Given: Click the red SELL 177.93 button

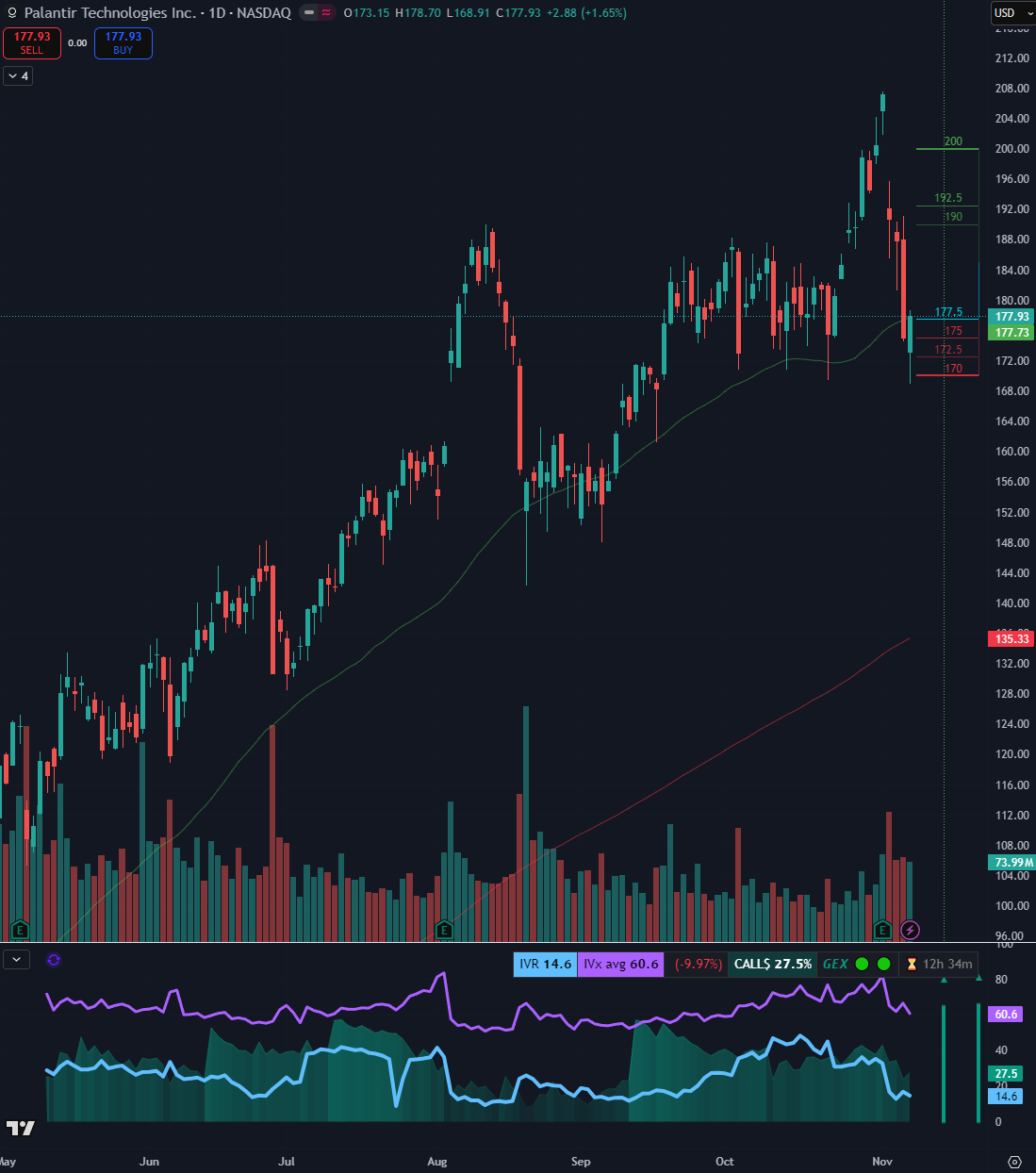Looking at the screenshot, I should tap(32, 43).
